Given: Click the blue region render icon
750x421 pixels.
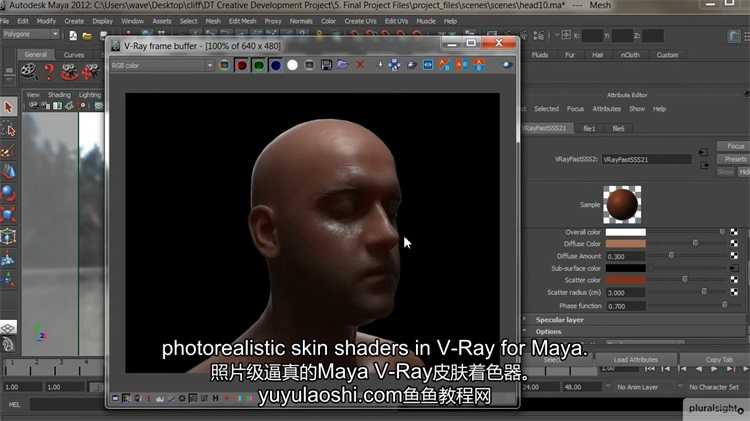Looking at the screenshot, I should 428,65.
